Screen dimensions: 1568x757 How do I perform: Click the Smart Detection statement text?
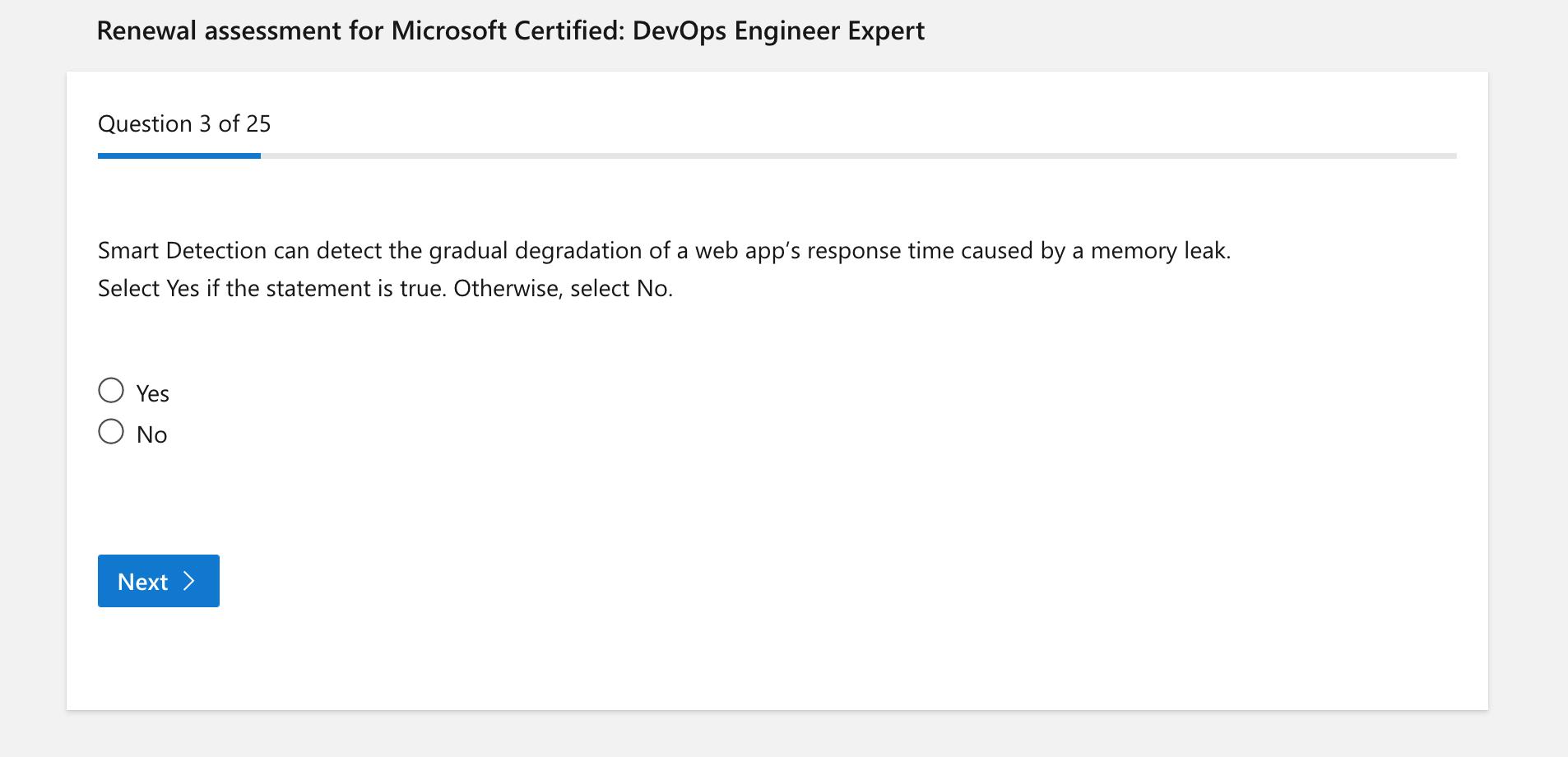point(664,250)
